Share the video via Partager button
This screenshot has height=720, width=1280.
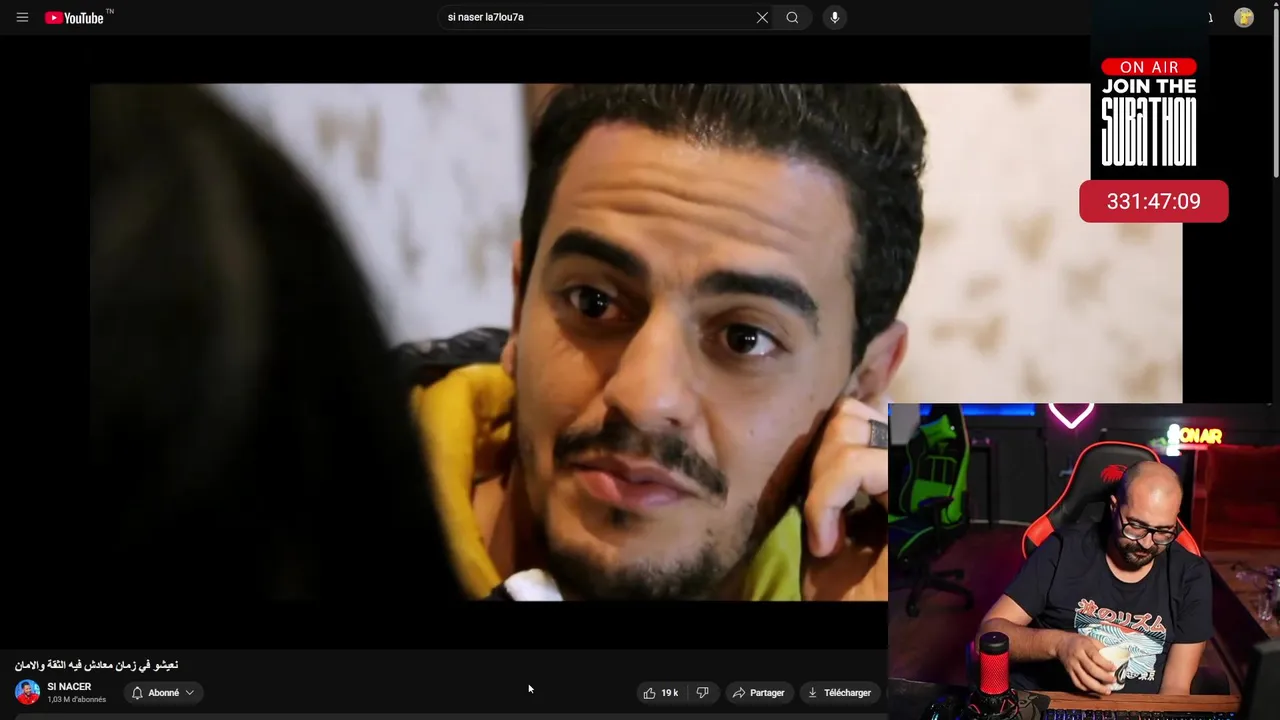[758, 692]
